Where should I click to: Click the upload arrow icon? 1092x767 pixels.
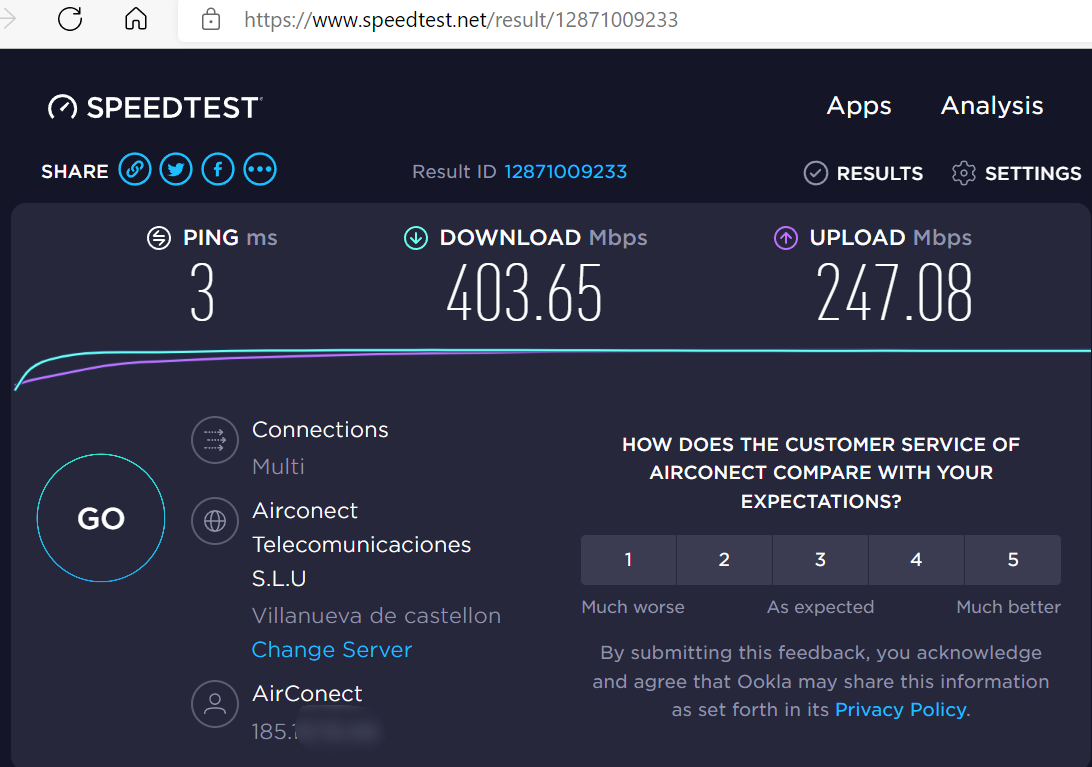(786, 238)
